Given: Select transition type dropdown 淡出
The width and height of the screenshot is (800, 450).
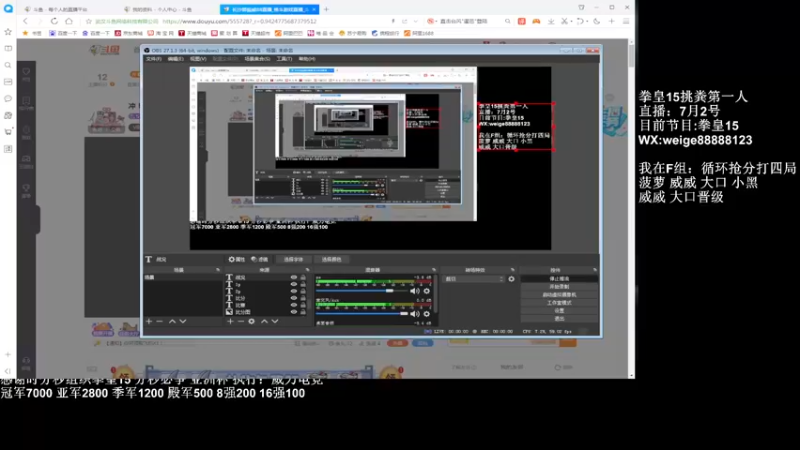Looking at the screenshot, I should (474, 279).
